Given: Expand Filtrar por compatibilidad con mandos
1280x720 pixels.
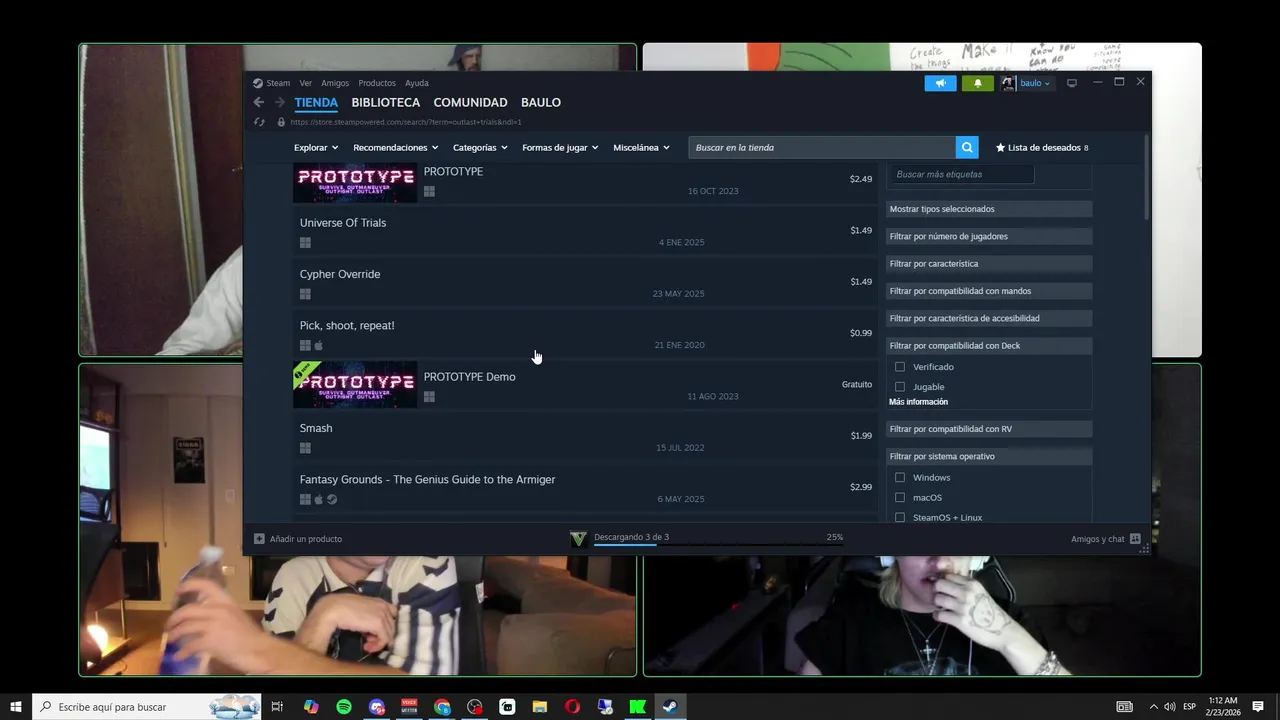Looking at the screenshot, I should [x=989, y=291].
